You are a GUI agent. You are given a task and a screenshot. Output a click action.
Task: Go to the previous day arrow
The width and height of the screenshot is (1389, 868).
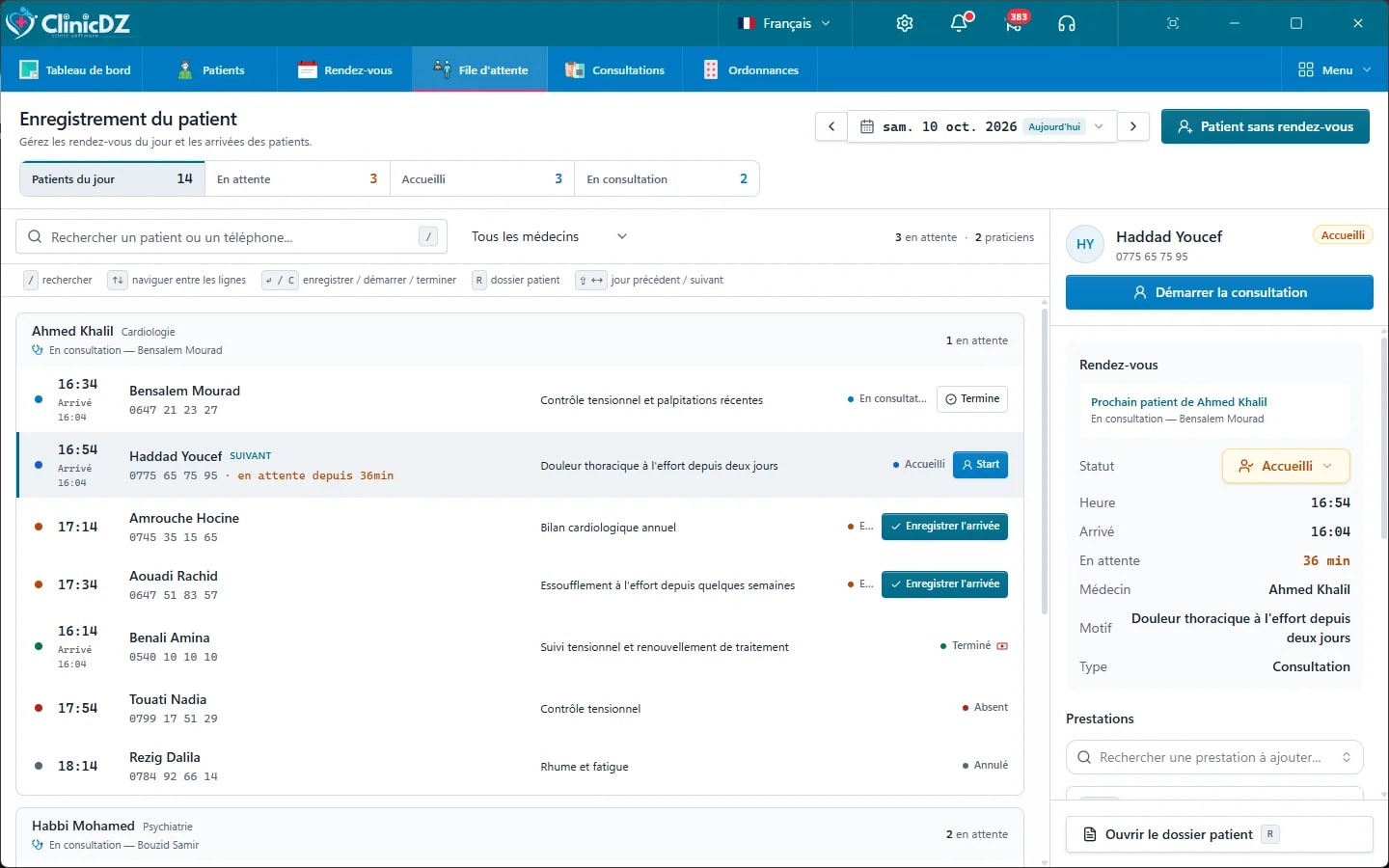click(x=831, y=126)
